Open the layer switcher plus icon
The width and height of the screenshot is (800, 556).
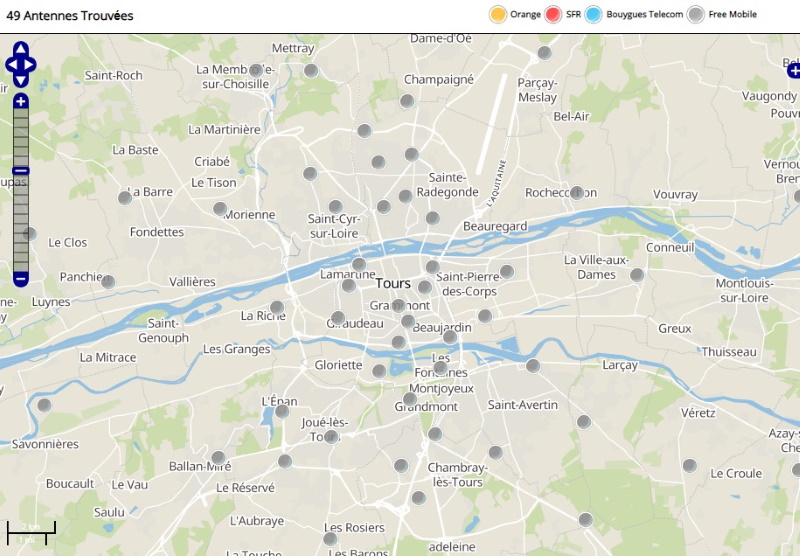(792, 69)
